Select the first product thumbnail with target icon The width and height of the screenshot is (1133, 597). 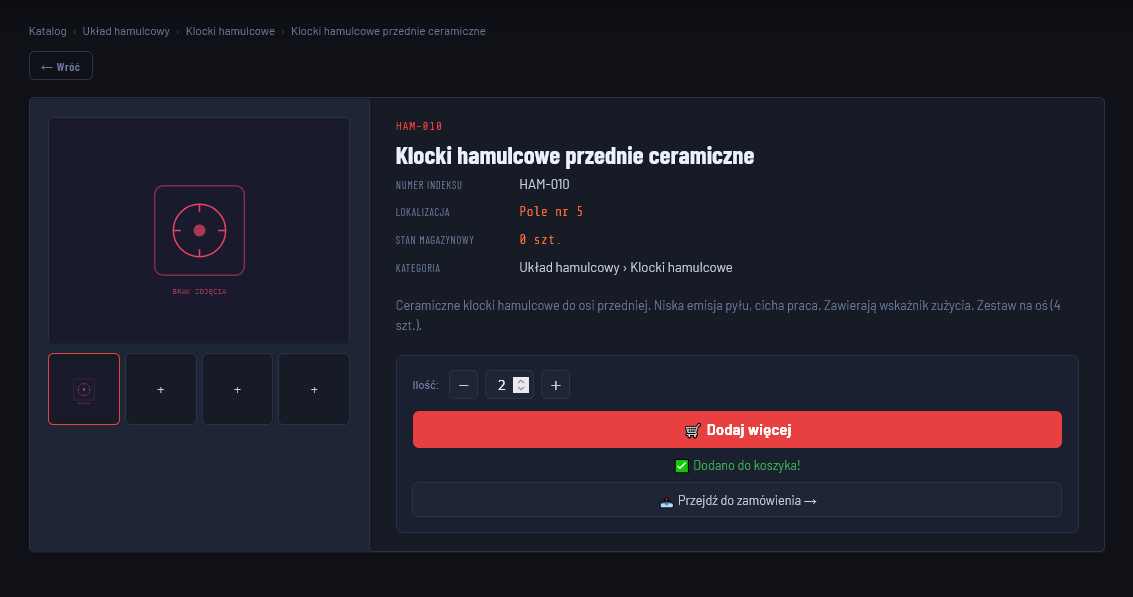coord(84,388)
